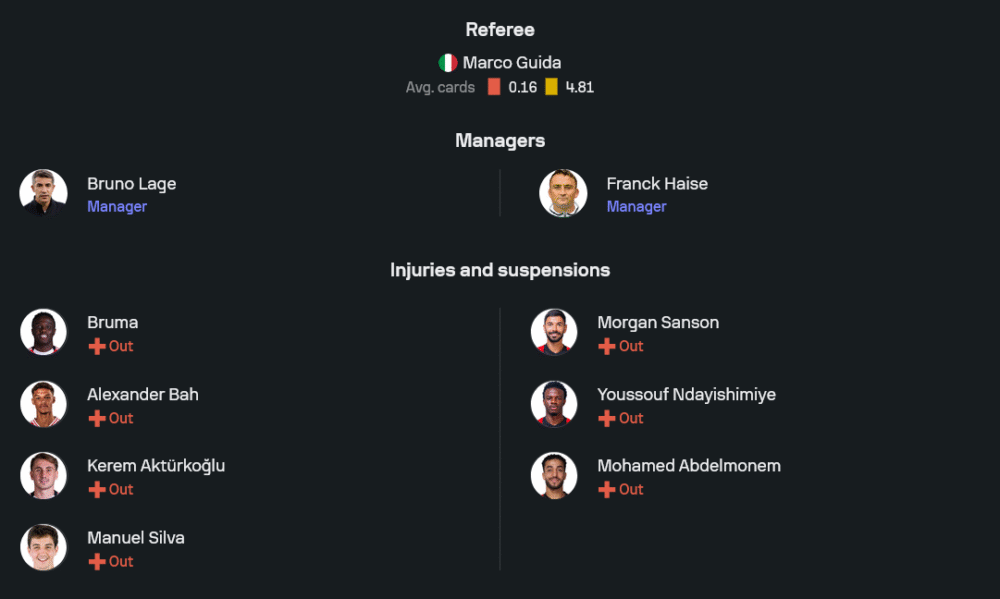Click the injury cross icon under Mohamed Abdelmonem
1000x599 pixels.
point(607,489)
